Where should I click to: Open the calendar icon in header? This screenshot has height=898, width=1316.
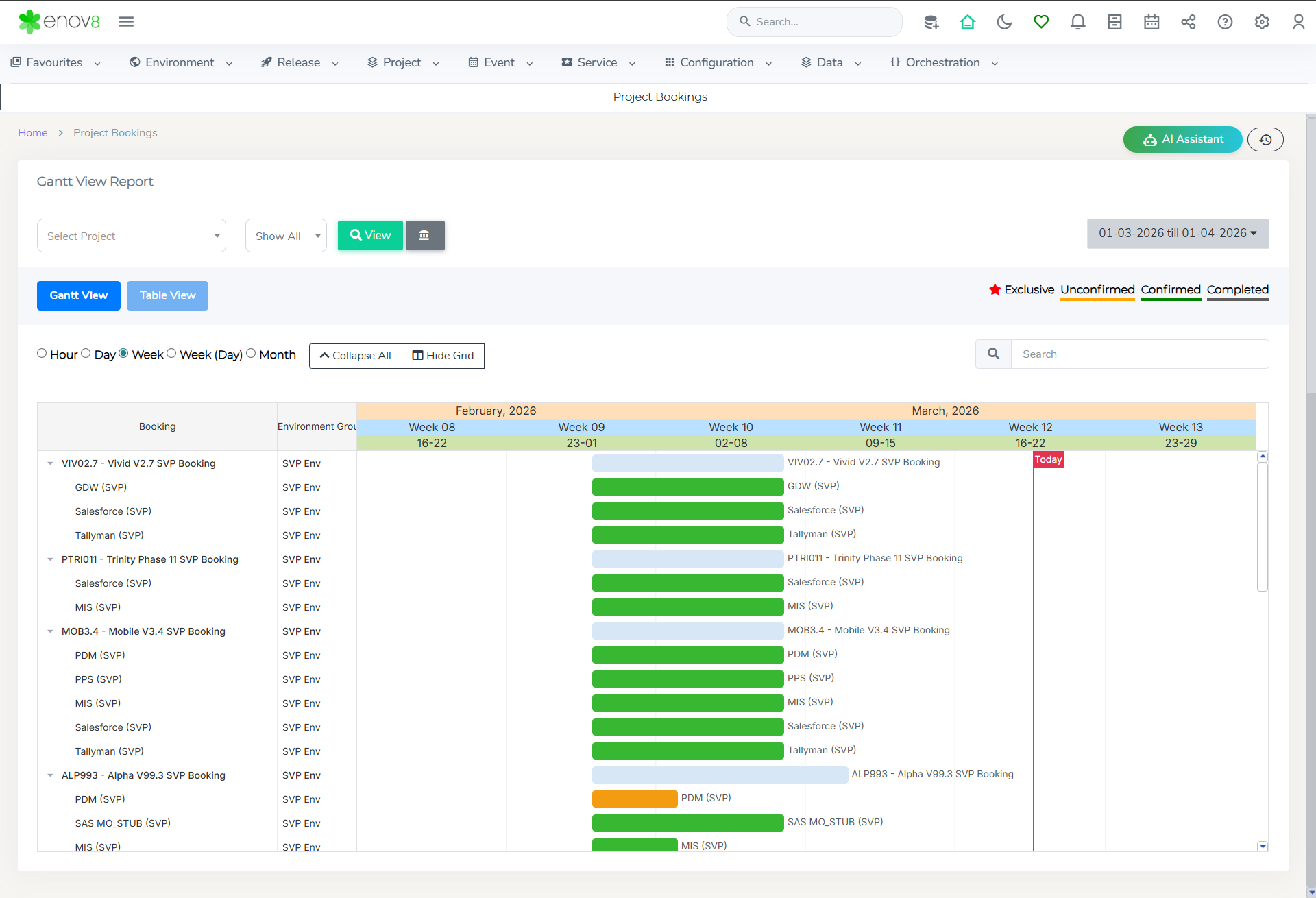[x=1151, y=22]
